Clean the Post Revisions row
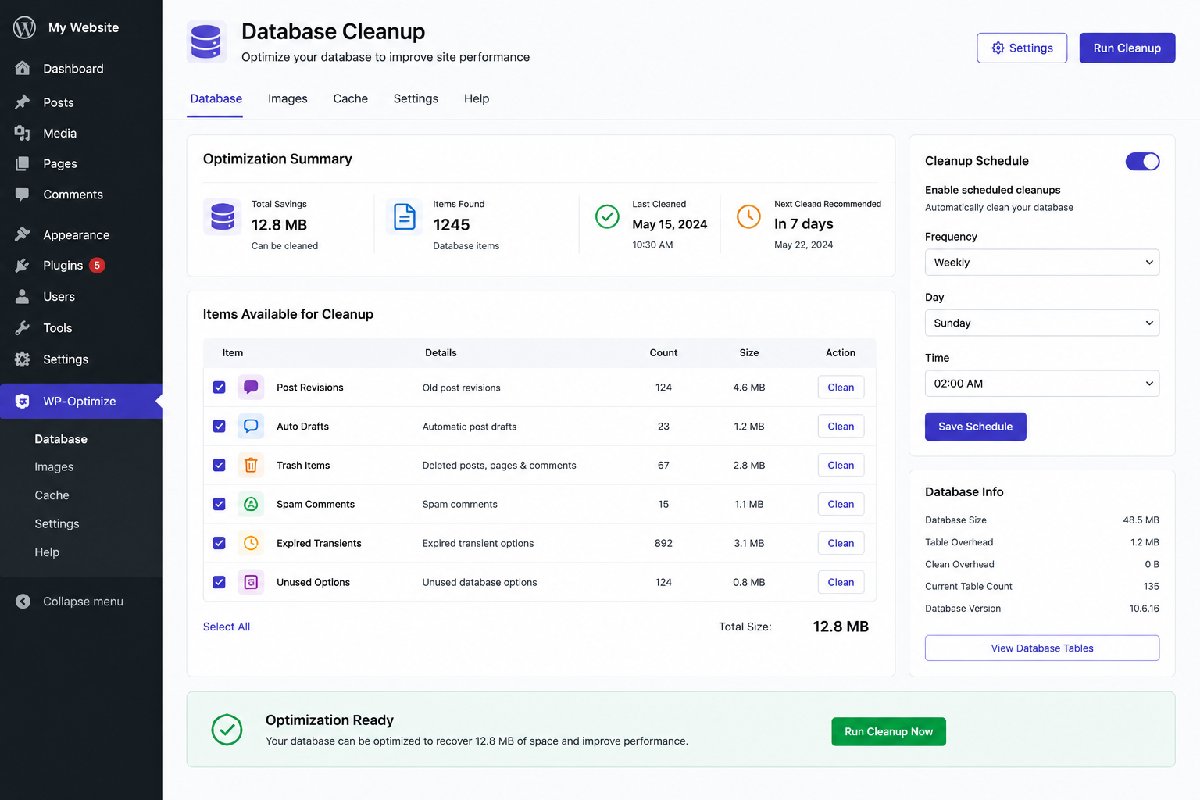This screenshot has height=800, width=1200. click(841, 388)
